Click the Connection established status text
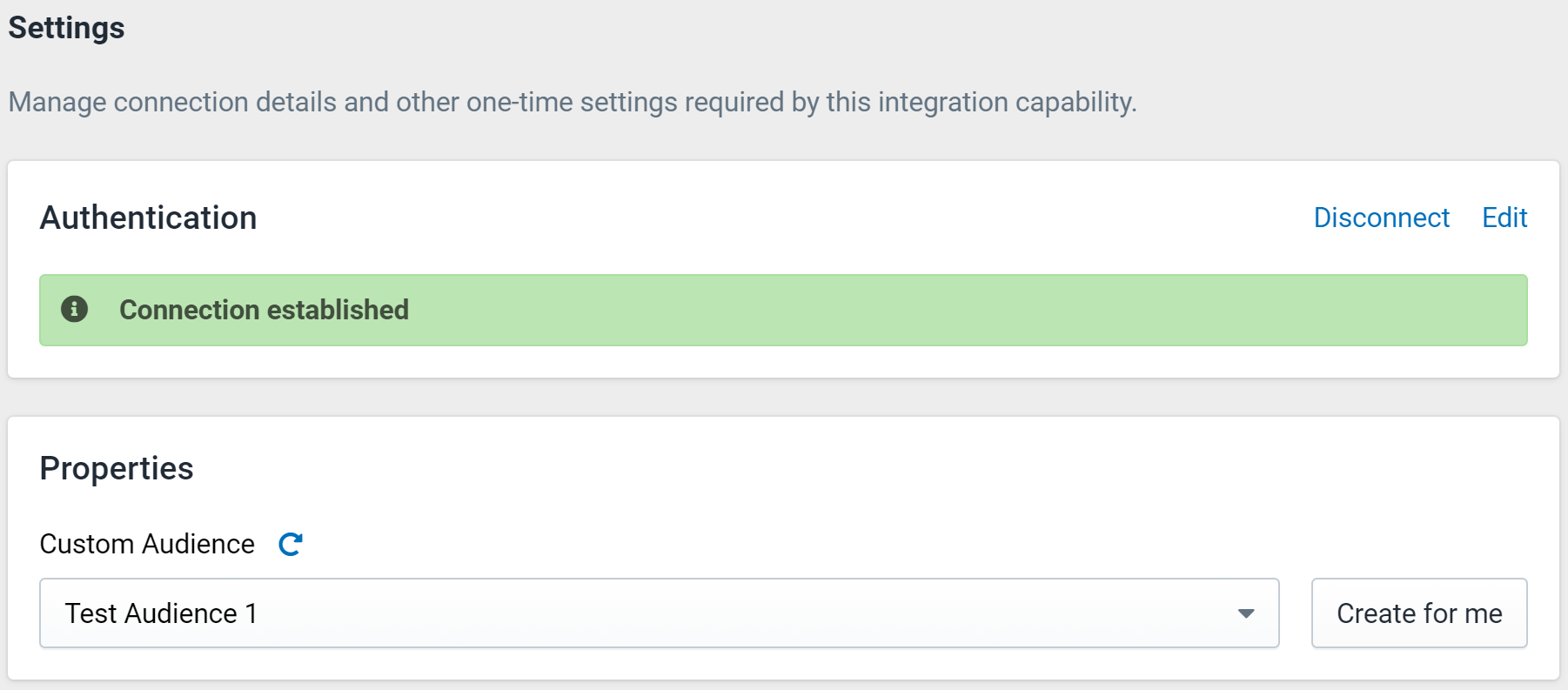This screenshot has height=690, width=1568. coord(264,310)
